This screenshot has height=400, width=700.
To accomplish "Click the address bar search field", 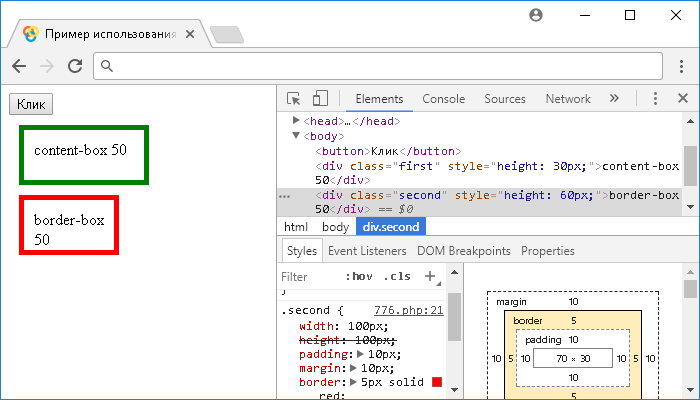I will pos(378,66).
